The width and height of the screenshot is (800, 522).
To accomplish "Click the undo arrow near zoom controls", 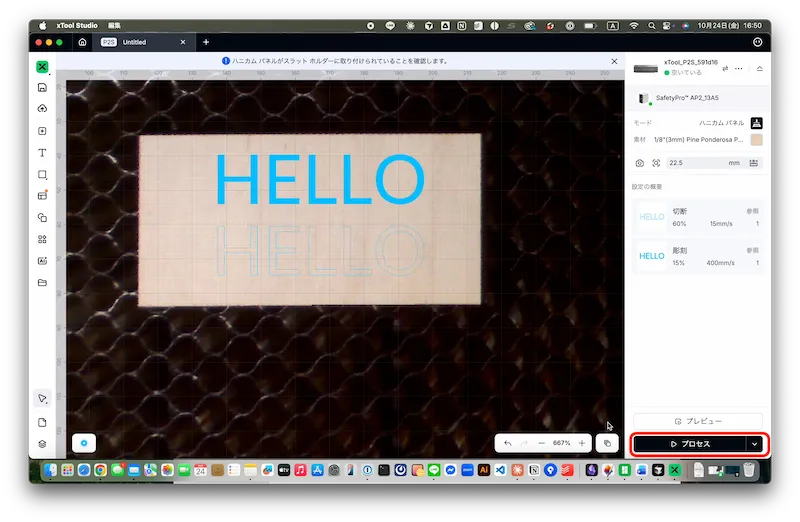I will [508, 443].
